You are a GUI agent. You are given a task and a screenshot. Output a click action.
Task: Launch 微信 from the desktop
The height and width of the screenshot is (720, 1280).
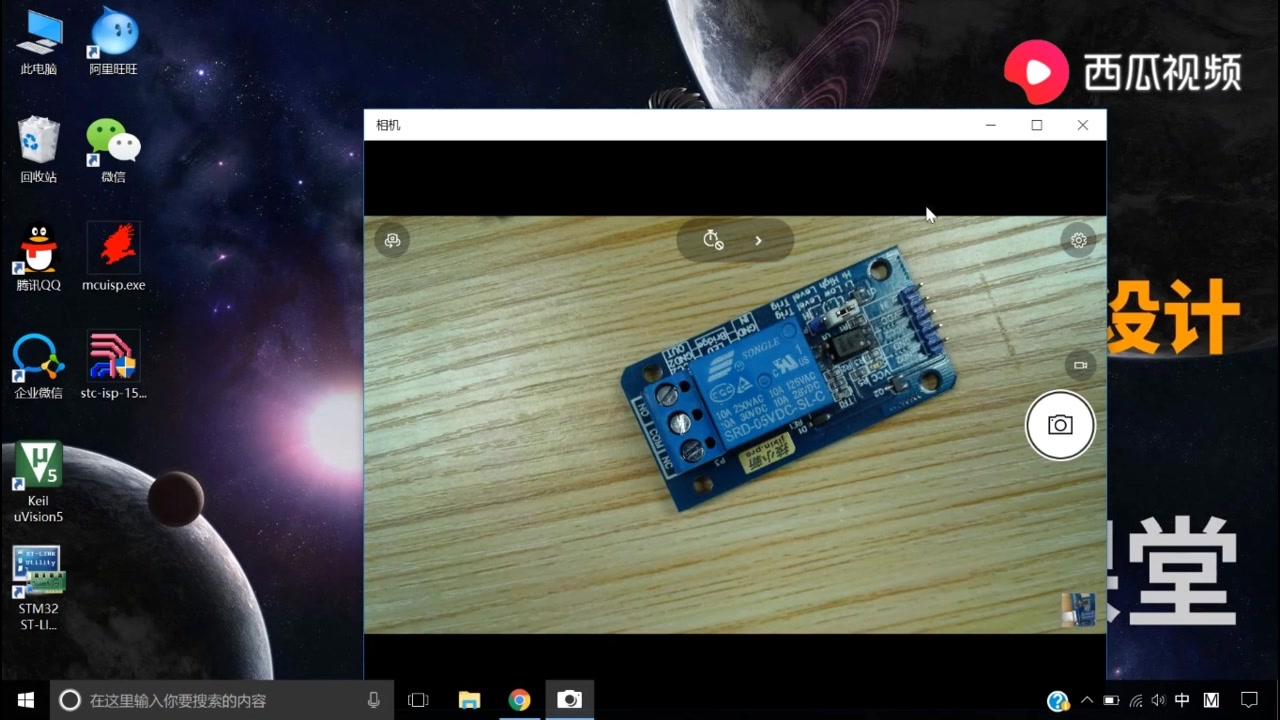coord(113,150)
